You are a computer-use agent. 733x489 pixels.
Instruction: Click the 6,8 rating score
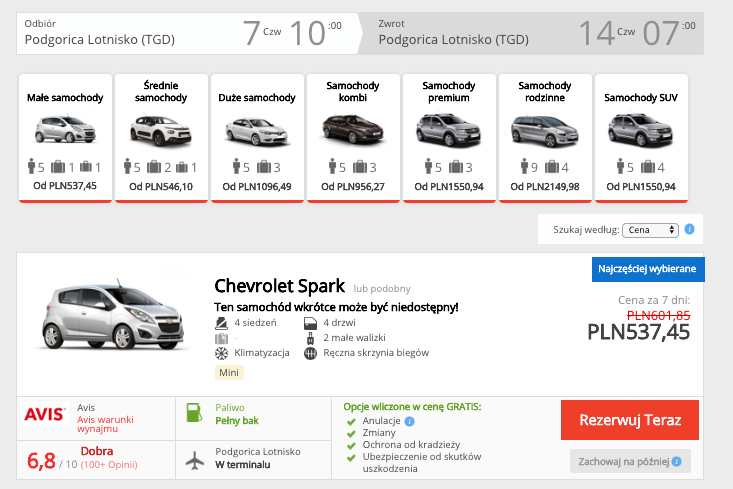click(x=42, y=461)
